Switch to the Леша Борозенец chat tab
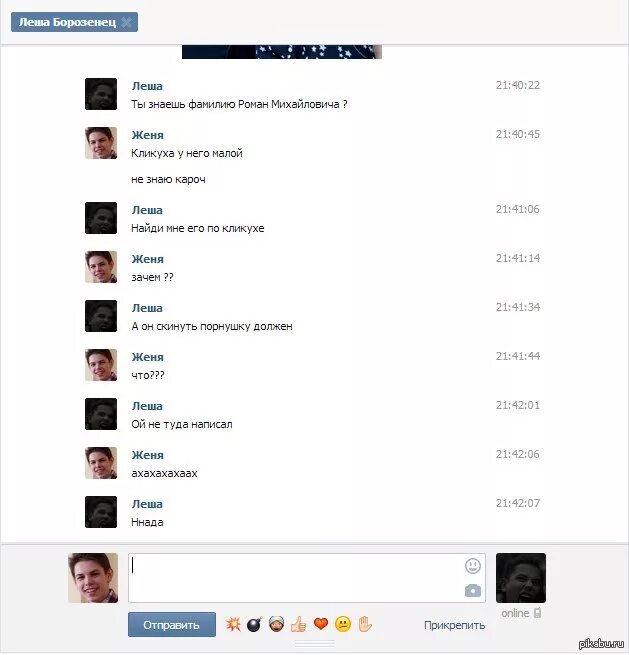The image size is (629, 655). pyautogui.click(x=68, y=22)
